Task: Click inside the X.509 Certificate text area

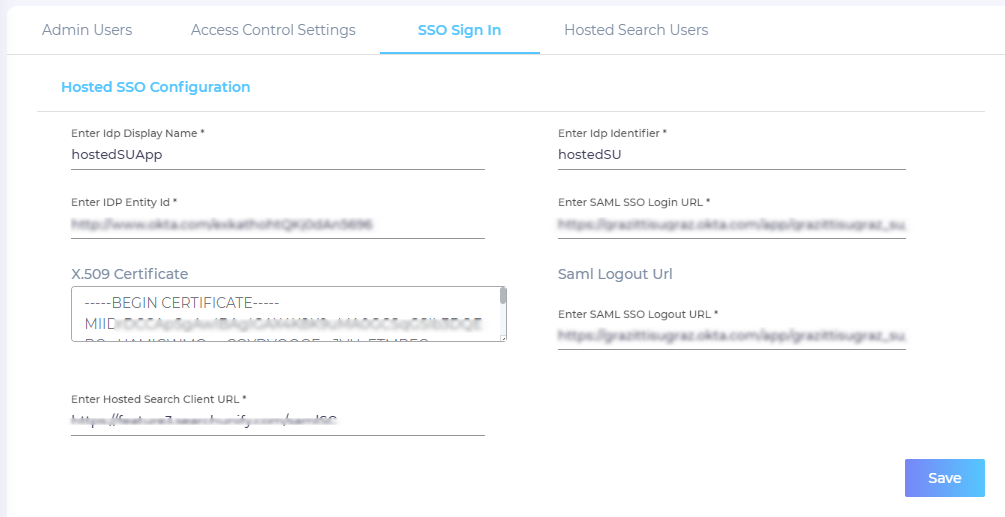Action: [x=285, y=314]
